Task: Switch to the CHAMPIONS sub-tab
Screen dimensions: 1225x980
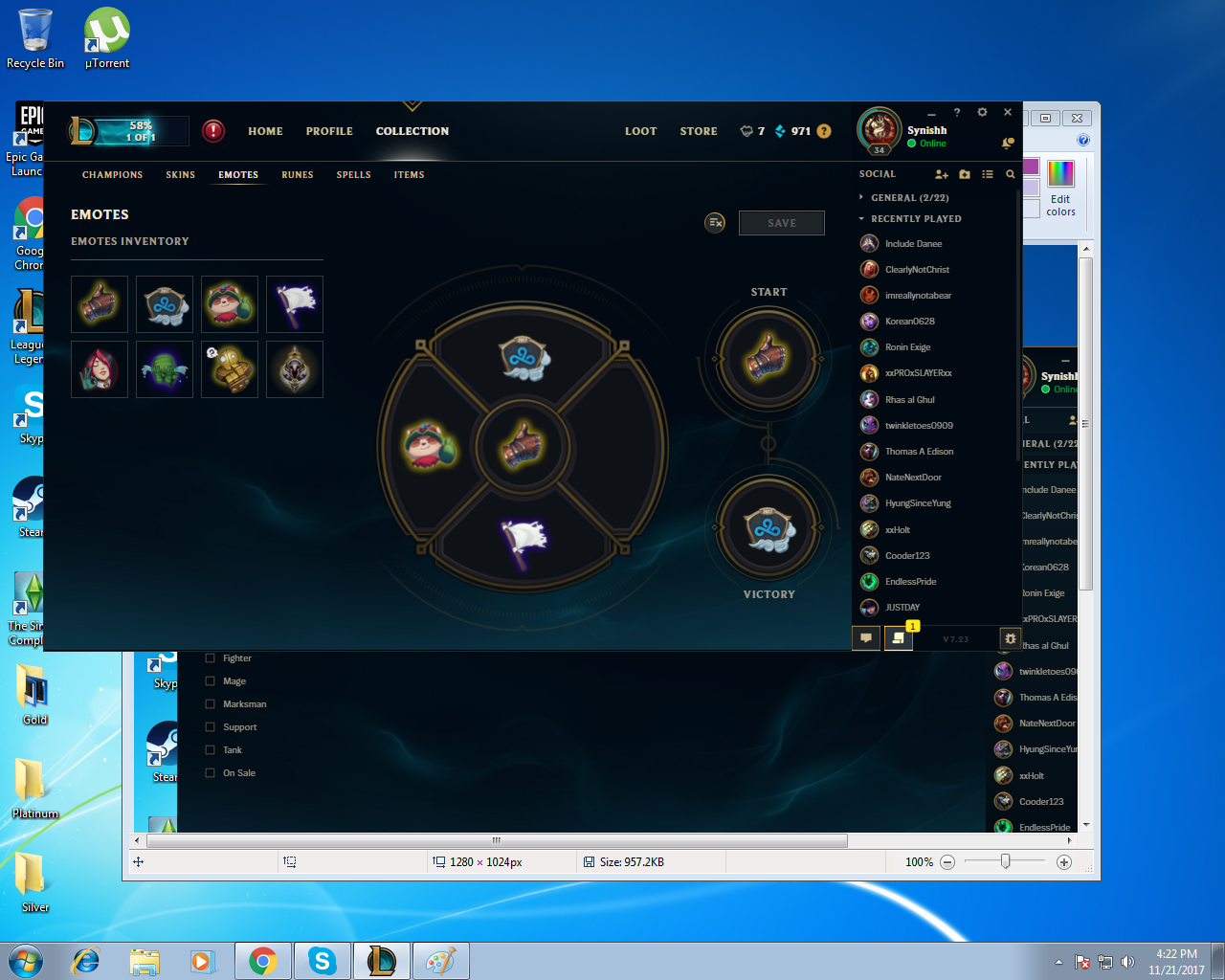Action: [x=112, y=174]
